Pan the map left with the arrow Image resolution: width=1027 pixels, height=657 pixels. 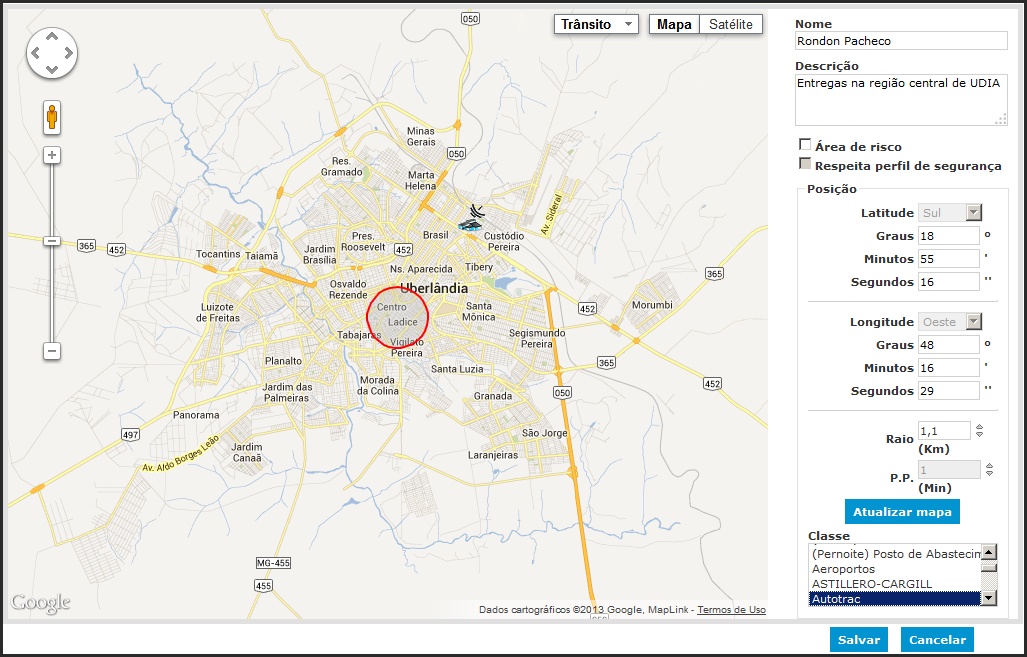(35, 53)
